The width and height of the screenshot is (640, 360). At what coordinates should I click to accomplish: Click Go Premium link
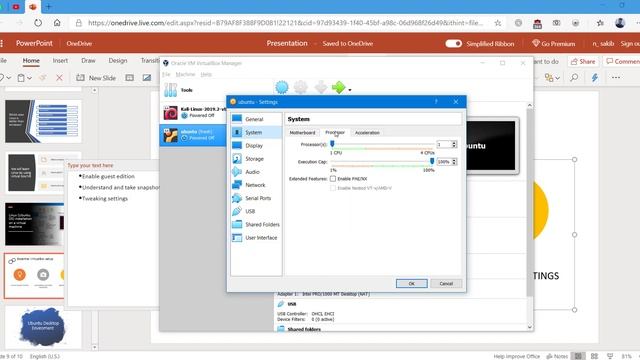pyautogui.click(x=553, y=43)
